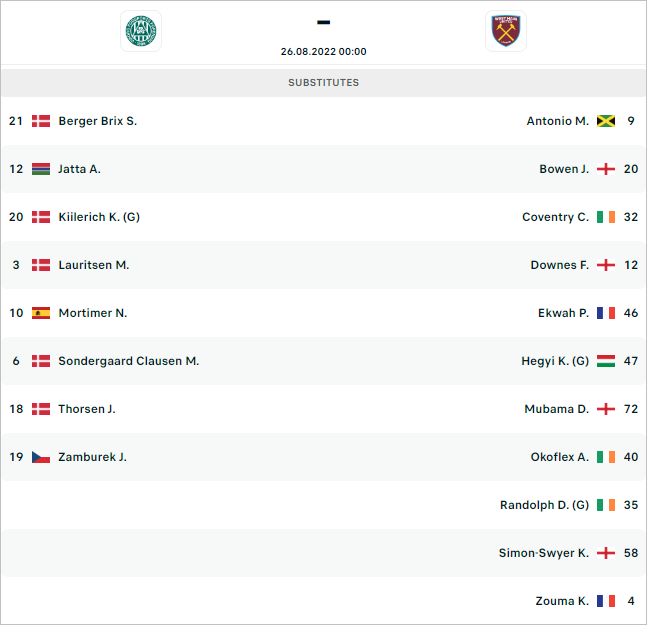Click Spain flag beside Mortimer N.
The height and width of the screenshot is (625, 647).
pyautogui.click(x=41, y=313)
